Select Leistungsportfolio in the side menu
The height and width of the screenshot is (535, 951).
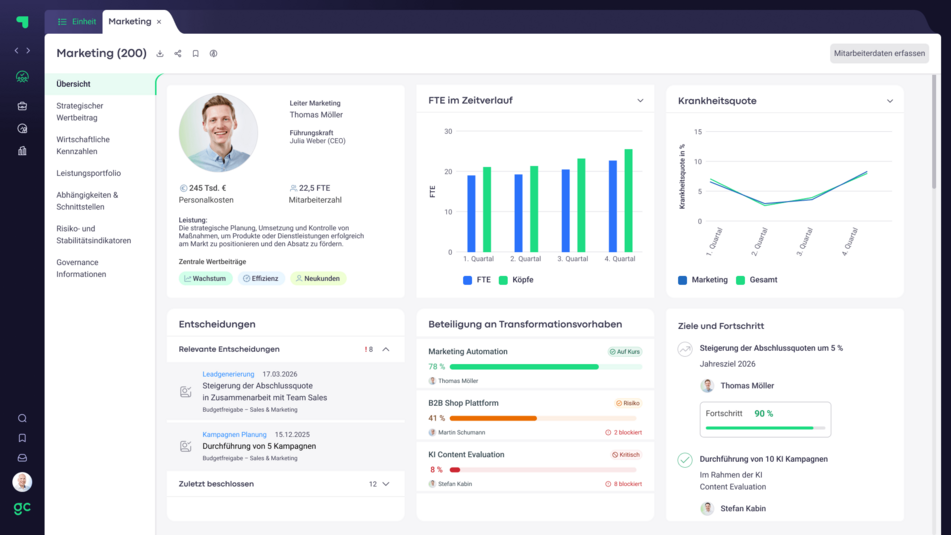point(89,173)
